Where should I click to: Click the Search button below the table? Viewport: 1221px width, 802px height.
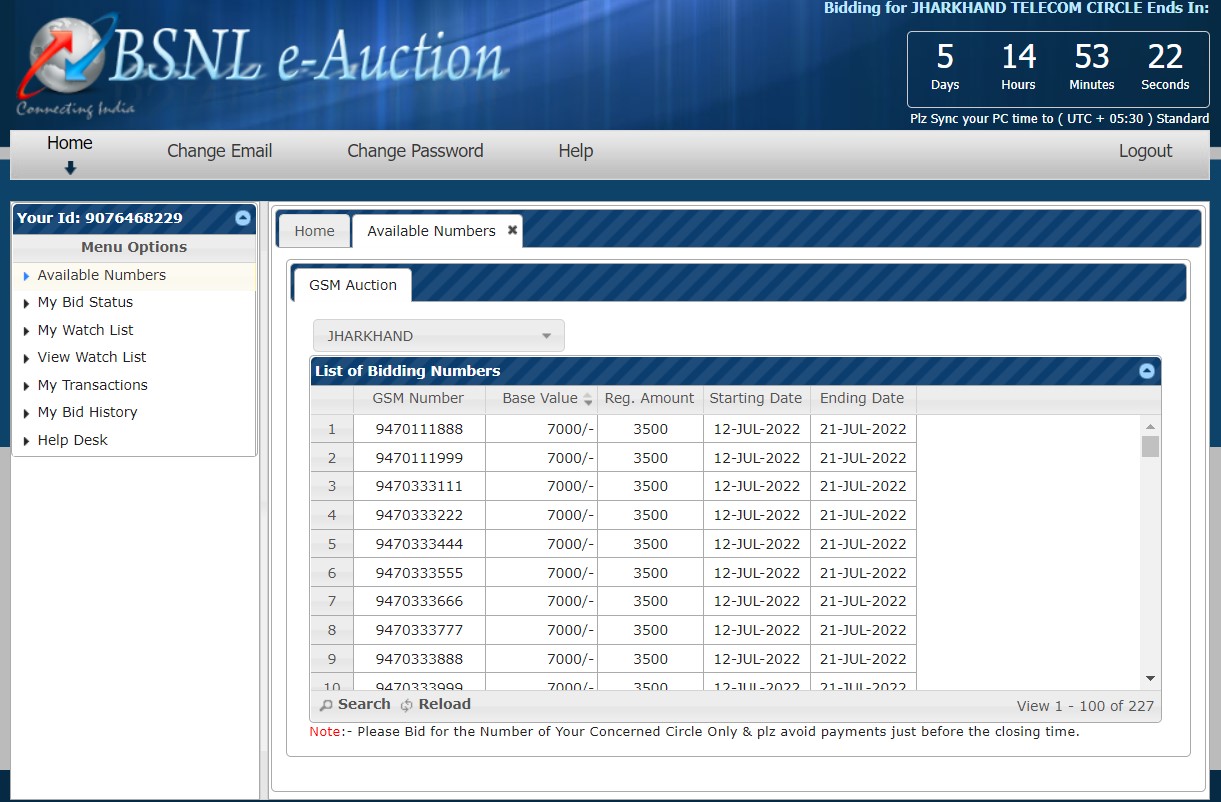pos(355,705)
